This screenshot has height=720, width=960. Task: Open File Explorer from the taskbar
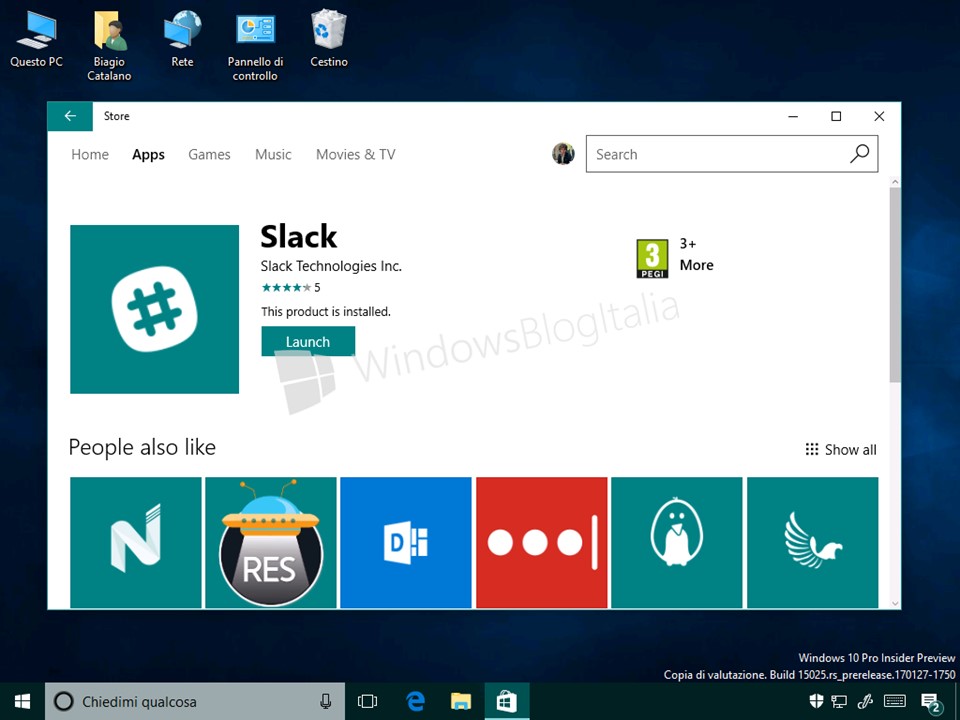(x=461, y=702)
